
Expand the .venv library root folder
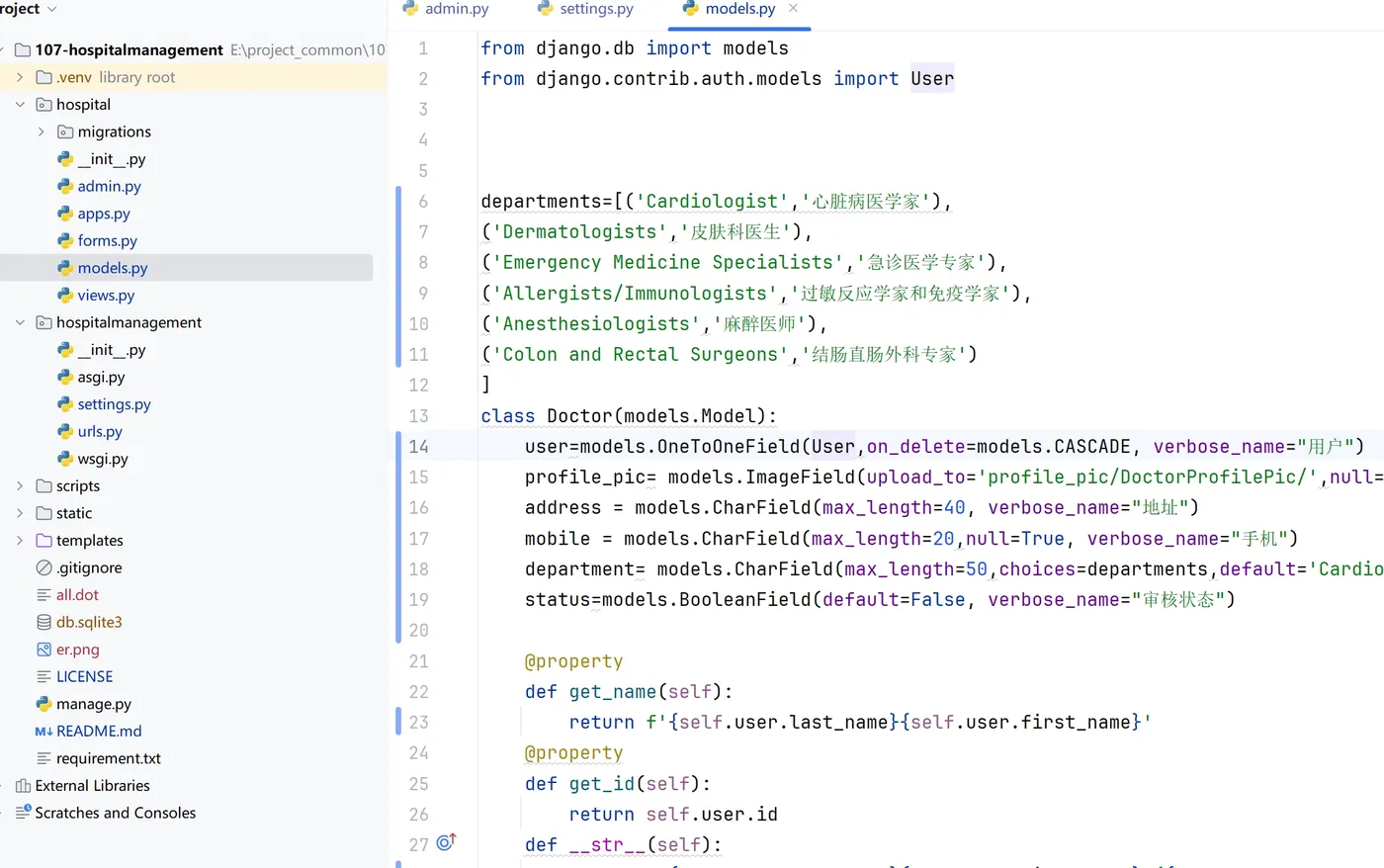20,77
